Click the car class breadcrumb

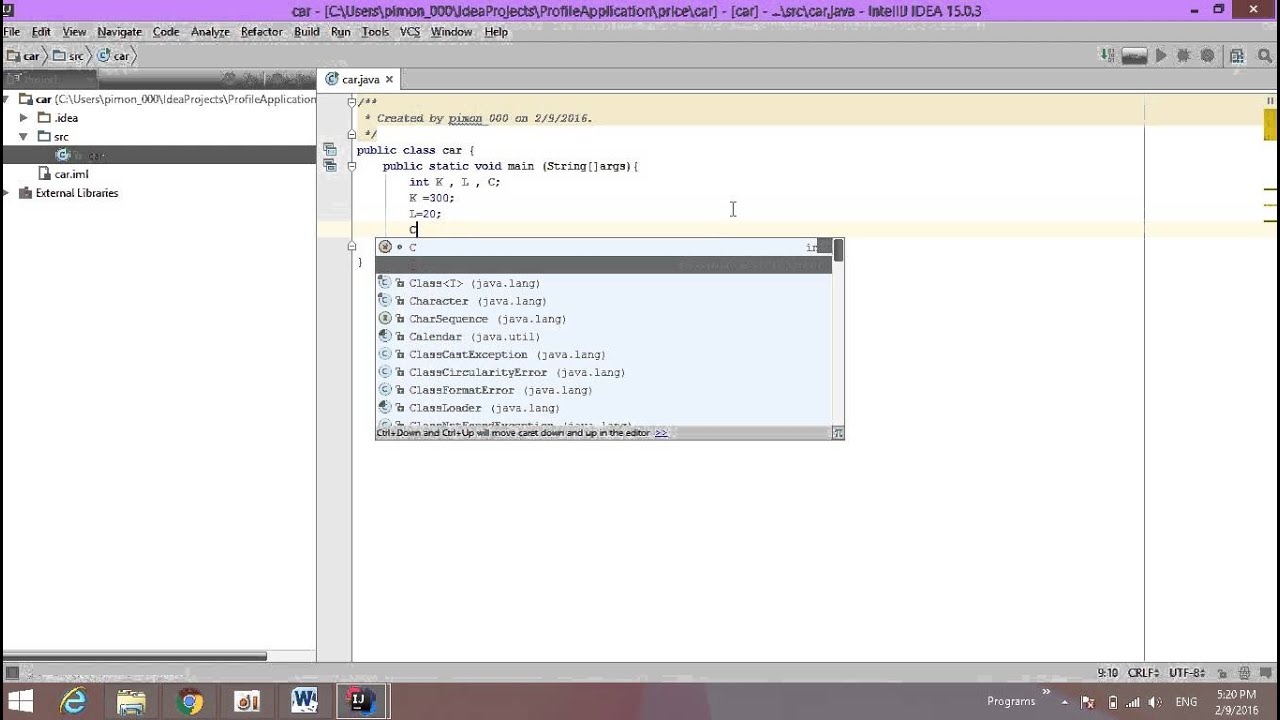coord(113,56)
